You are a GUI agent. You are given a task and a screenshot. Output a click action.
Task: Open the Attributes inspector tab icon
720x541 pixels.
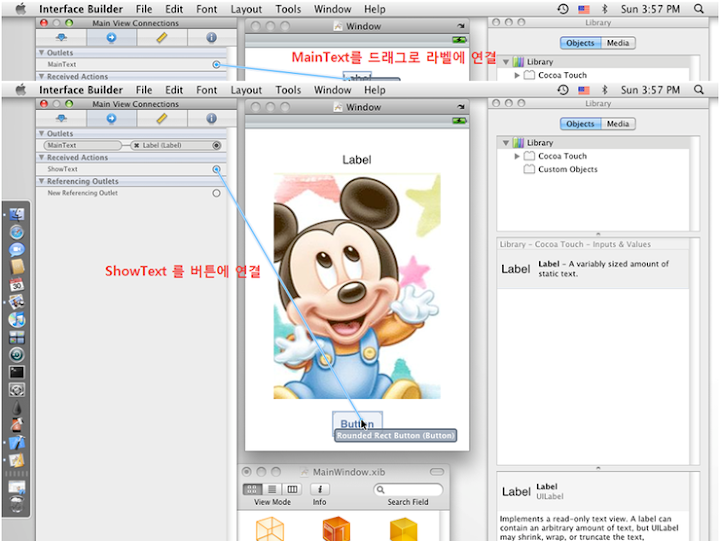(x=60, y=119)
